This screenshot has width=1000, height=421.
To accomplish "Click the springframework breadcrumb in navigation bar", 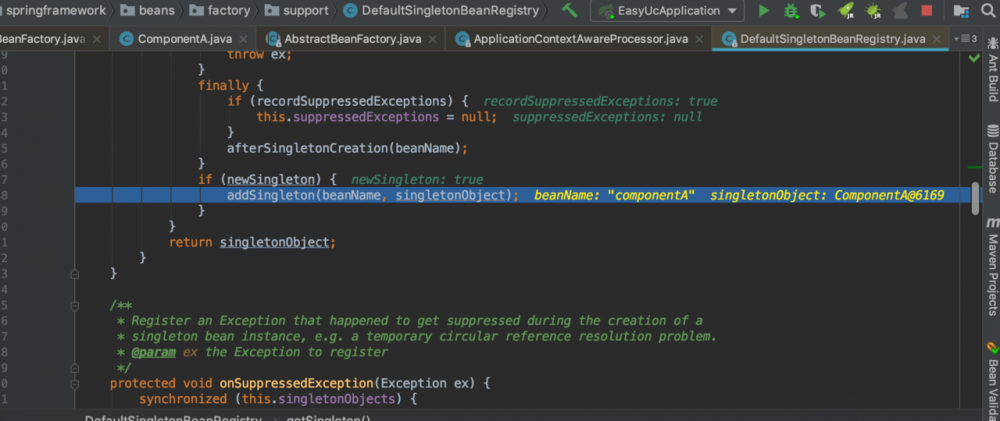I will pos(55,10).
